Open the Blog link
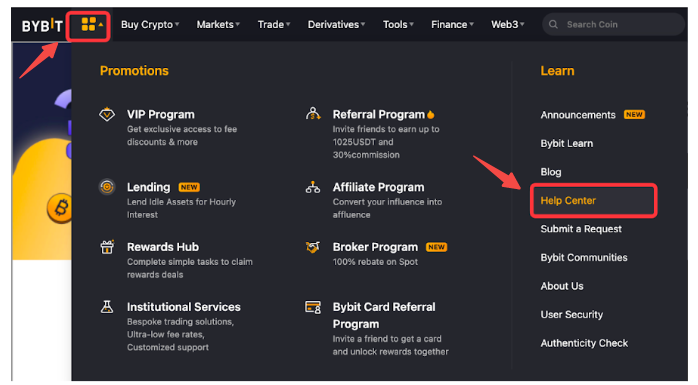 pos(551,172)
